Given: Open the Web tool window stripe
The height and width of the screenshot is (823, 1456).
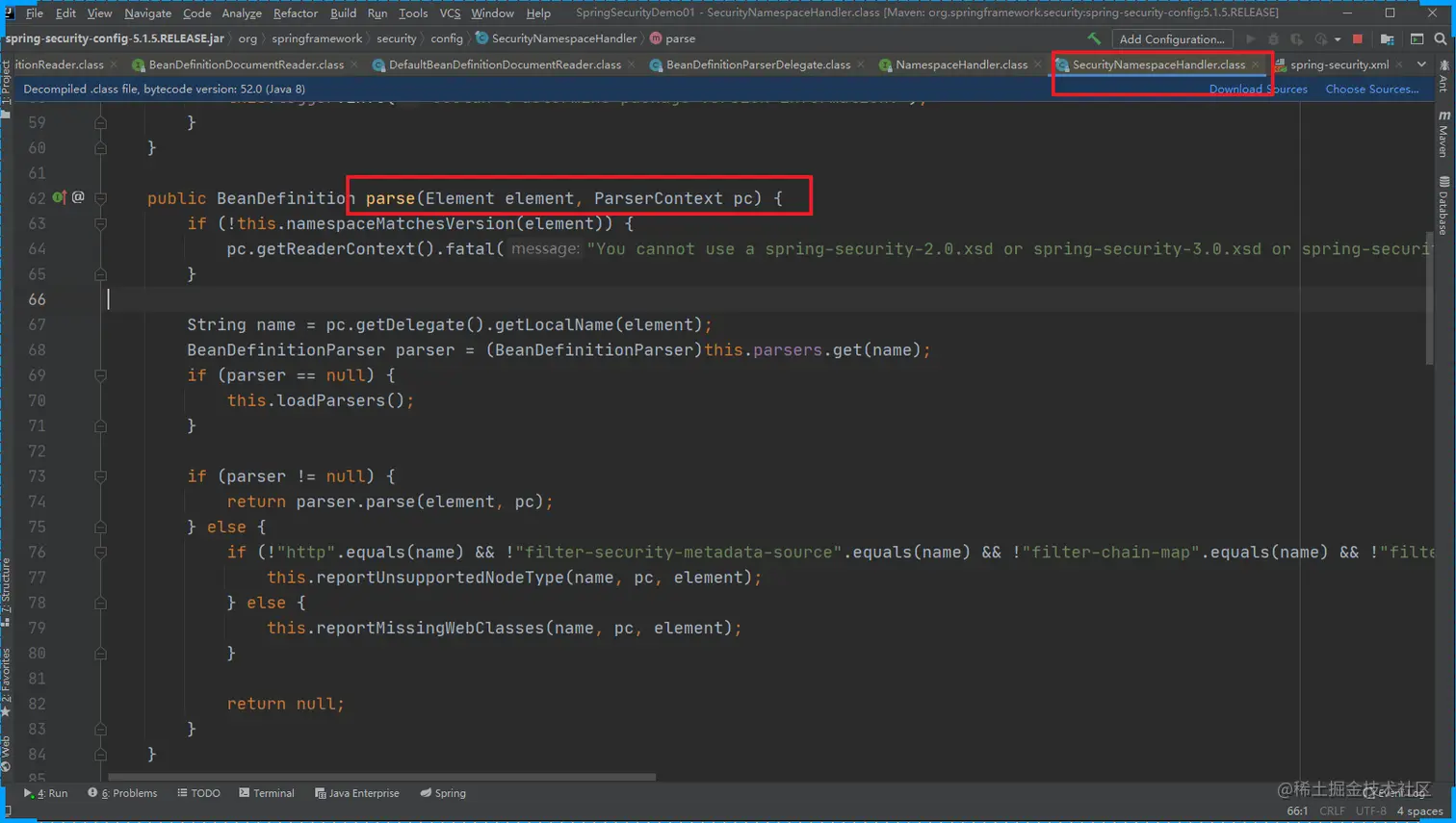Looking at the screenshot, I should (x=6, y=755).
